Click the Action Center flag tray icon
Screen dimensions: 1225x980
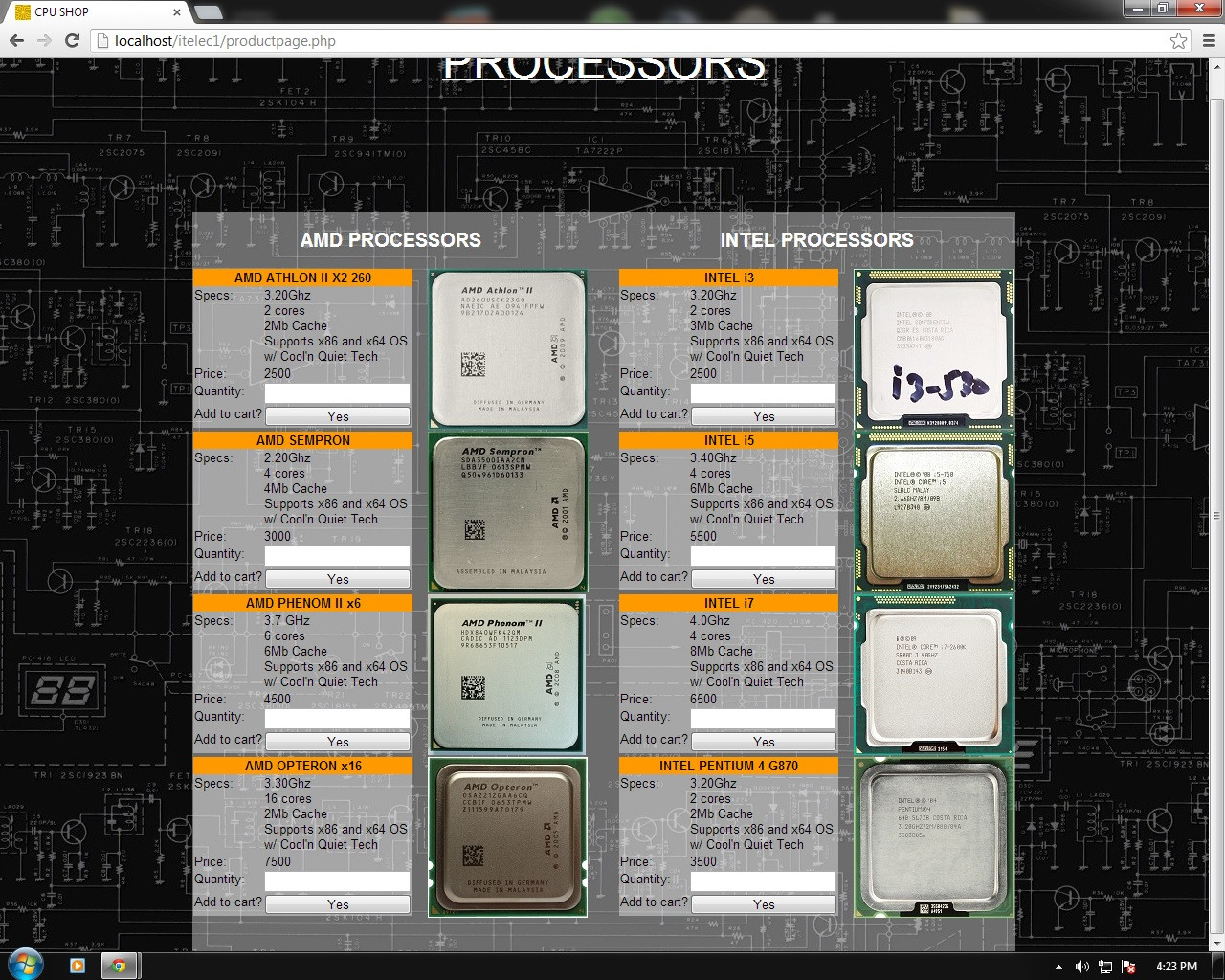[1128, 967]
